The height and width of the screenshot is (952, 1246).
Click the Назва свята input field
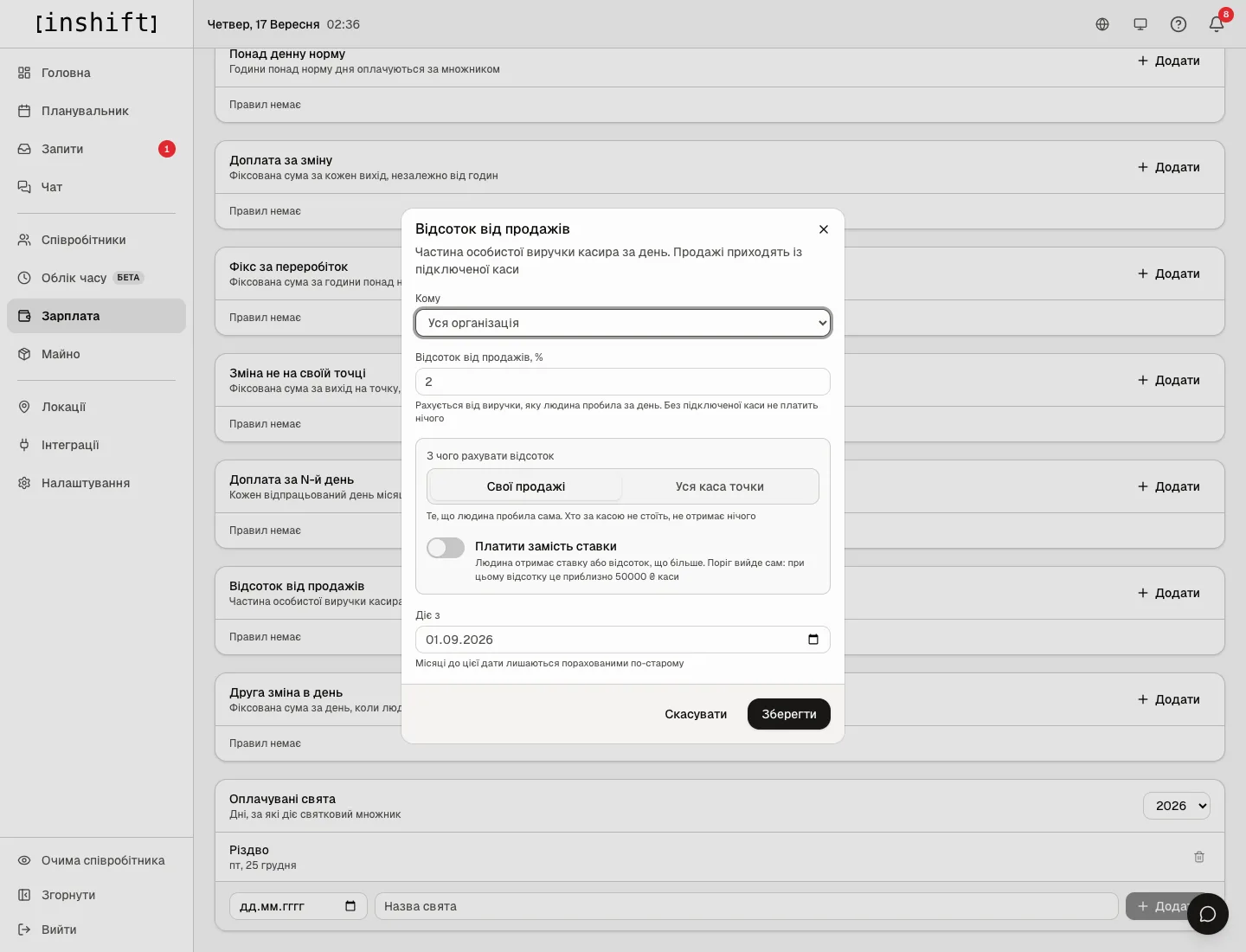(747, 906)
